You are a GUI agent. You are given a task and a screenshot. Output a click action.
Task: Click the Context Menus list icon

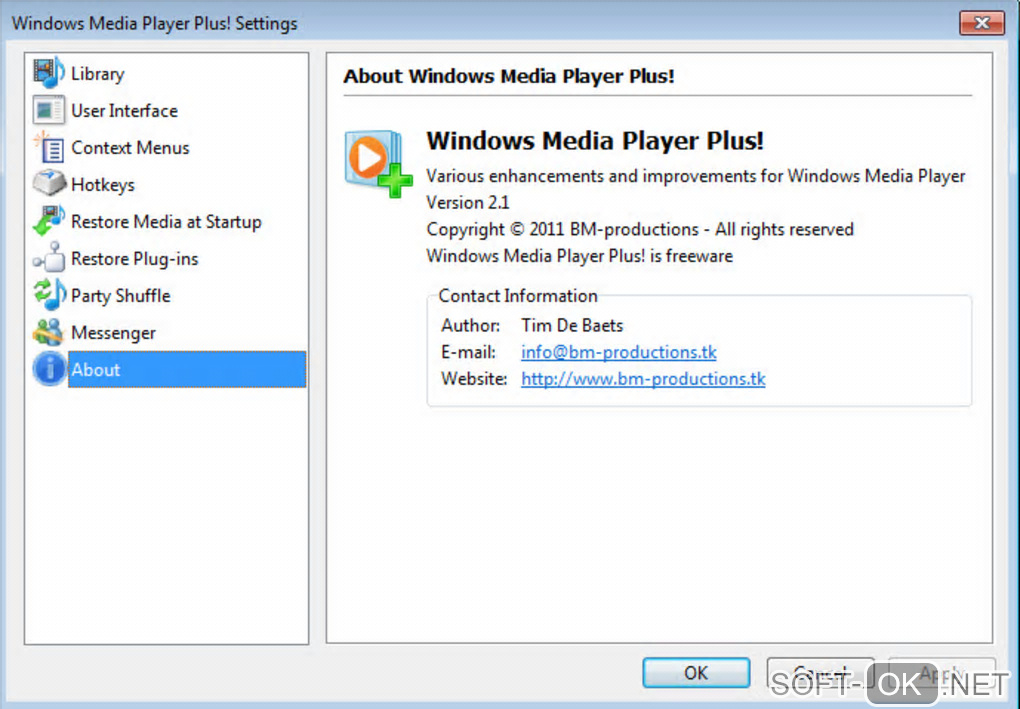click(x=49, y=147)
